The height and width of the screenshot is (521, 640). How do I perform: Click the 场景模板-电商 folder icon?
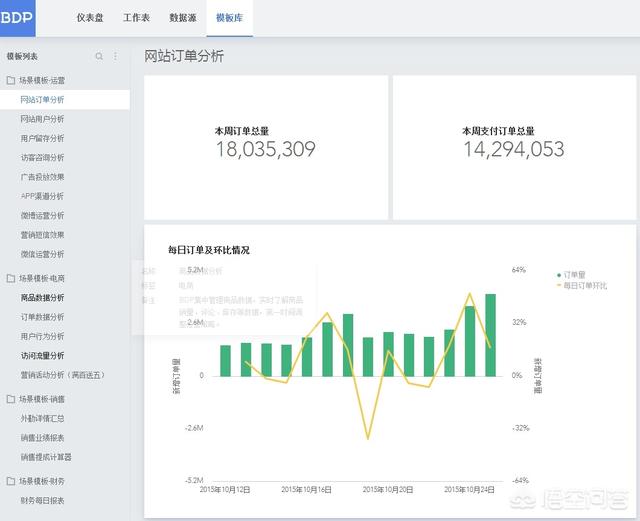pyautogui.click(x=11, y=278)
